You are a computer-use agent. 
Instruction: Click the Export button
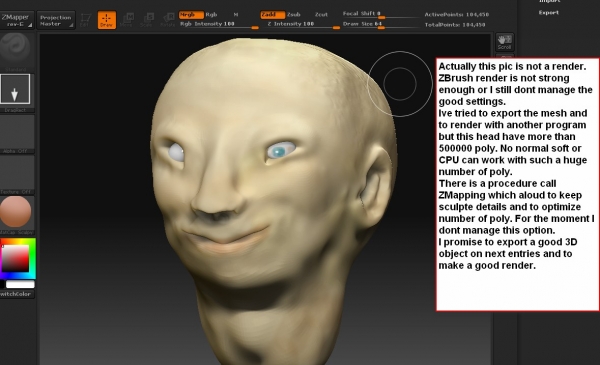pyautogui.click(x=548, y=12)
